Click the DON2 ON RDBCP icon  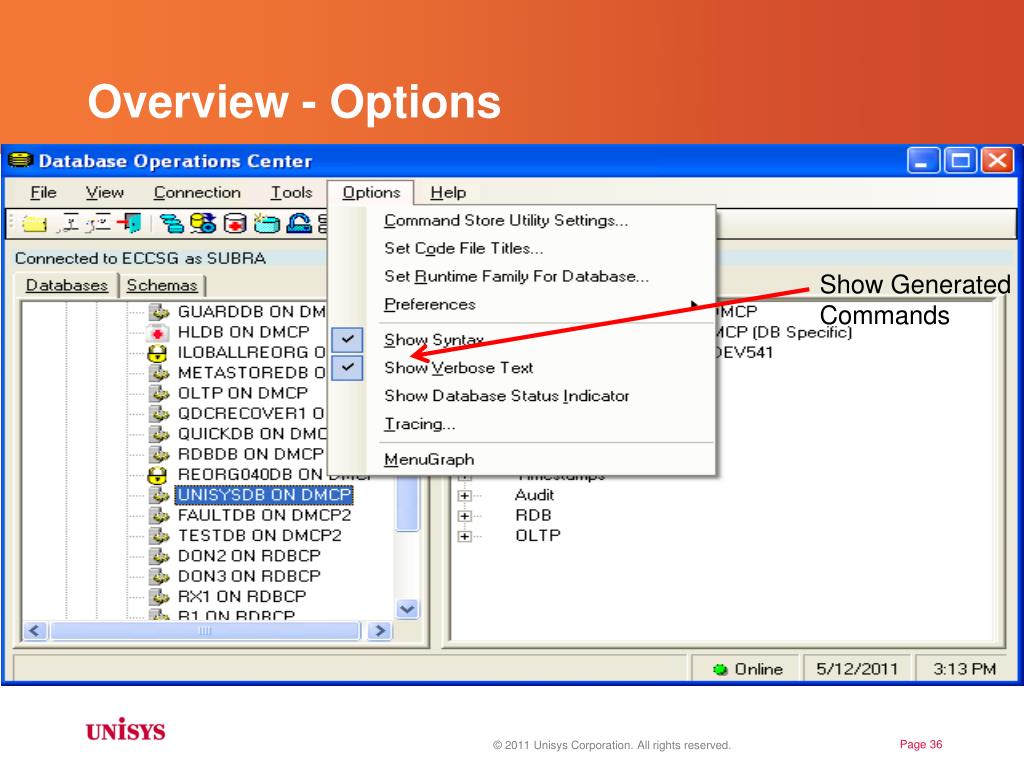pos(158,556)
